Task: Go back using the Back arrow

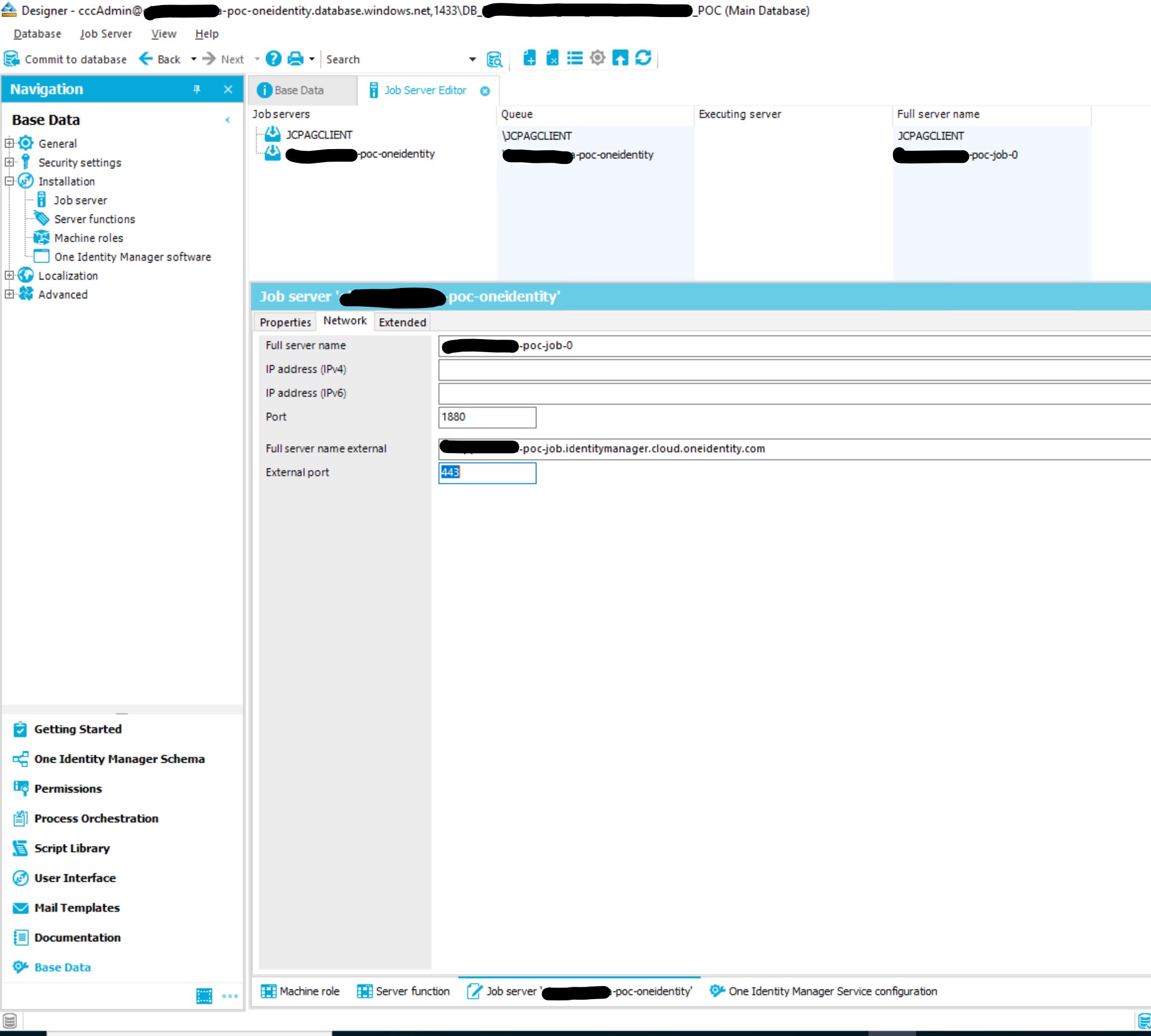Action: click(x=160, y=59)
